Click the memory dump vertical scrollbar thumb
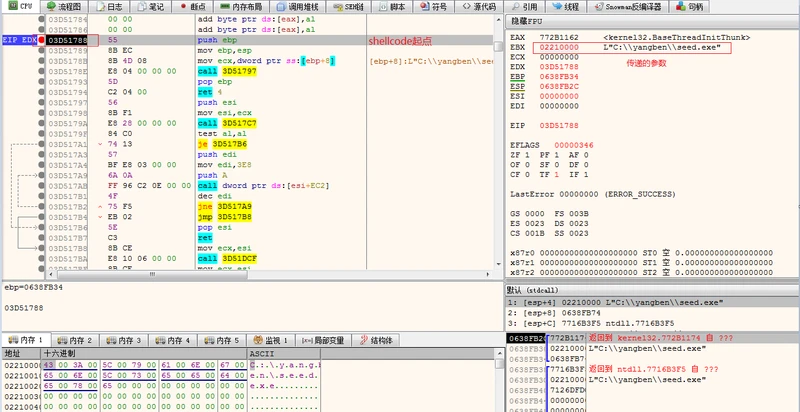800x412 pixels. pyautogui.click(x=499, y=364)
